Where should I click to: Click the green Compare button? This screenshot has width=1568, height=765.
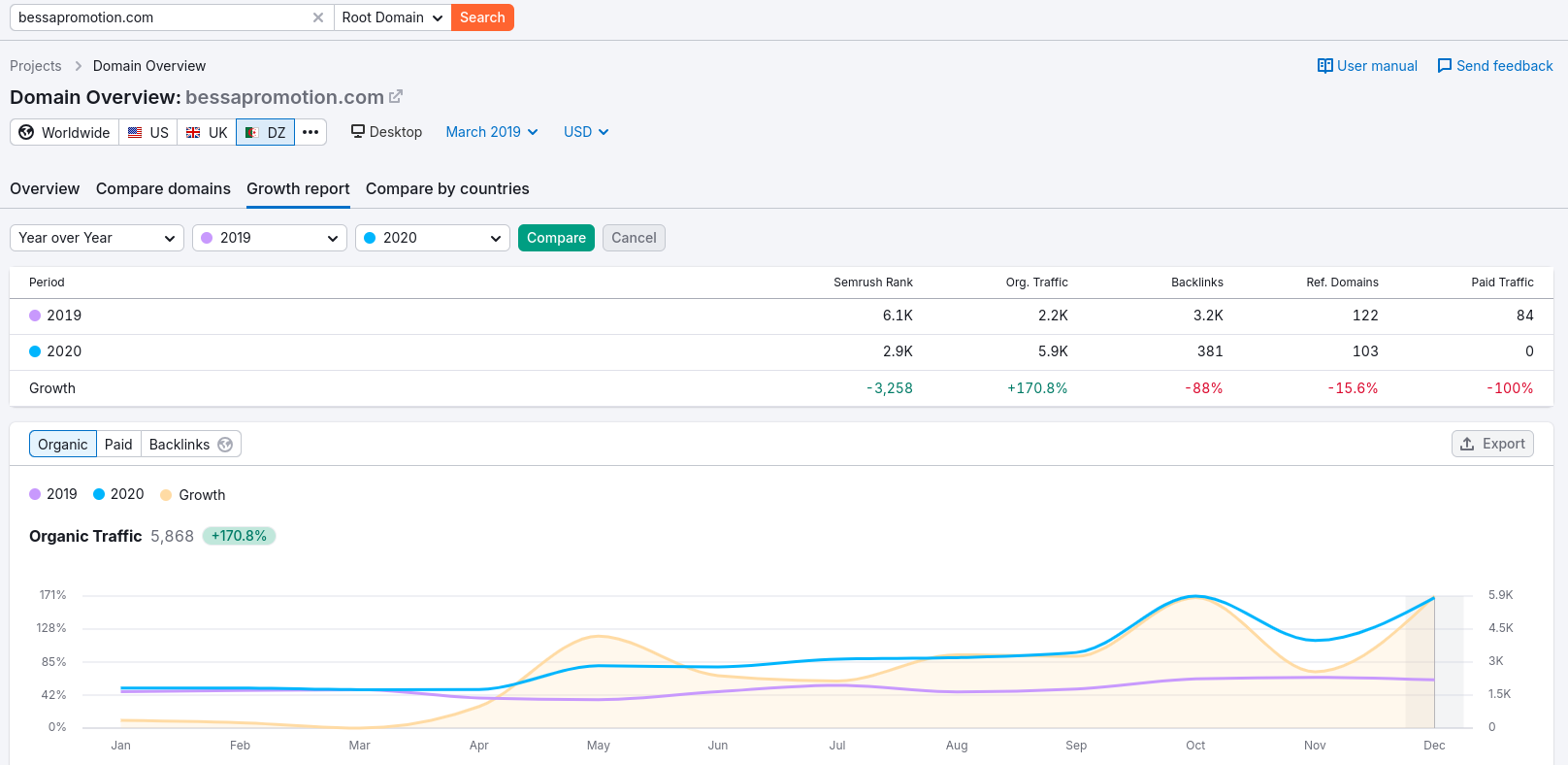pyautogui.click(x=556, y=238)
